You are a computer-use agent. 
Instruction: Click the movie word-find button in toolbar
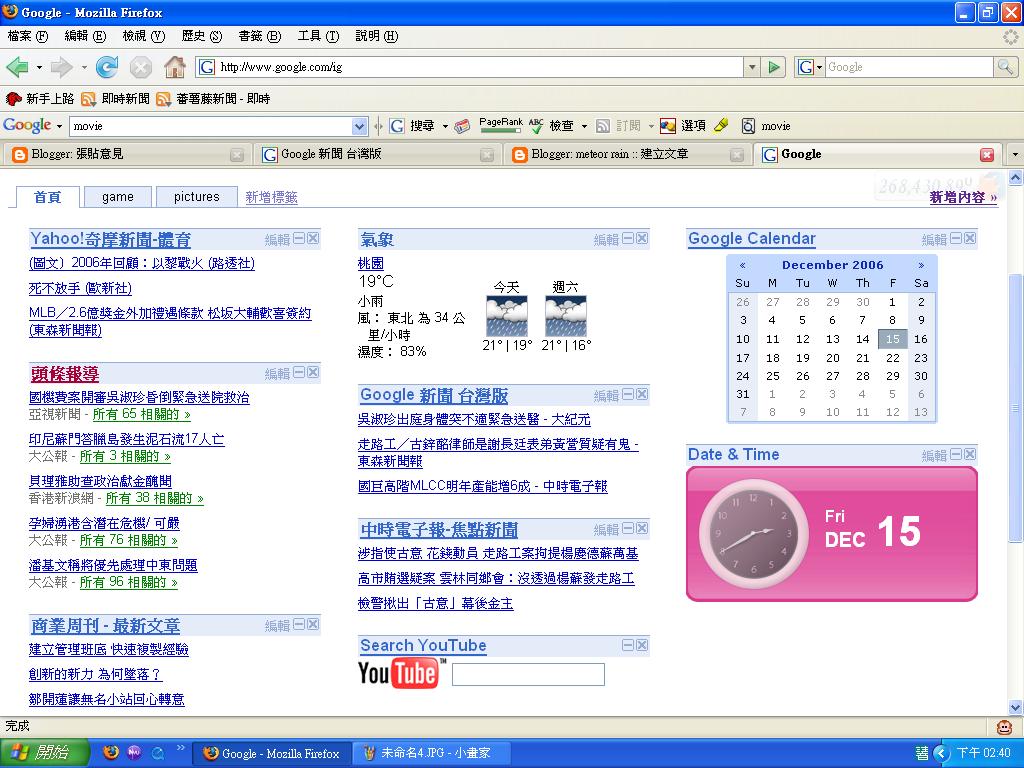coord(766,126)
